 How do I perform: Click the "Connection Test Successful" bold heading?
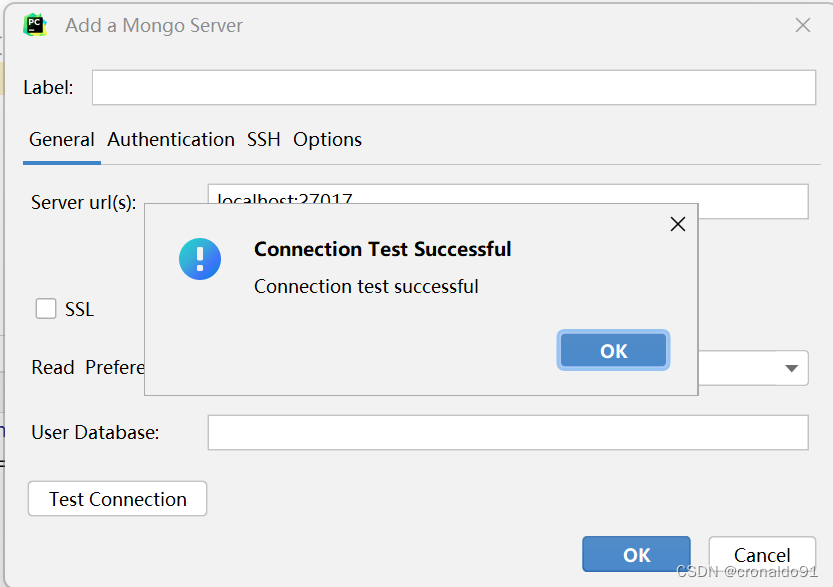click(x=382, y=249)
